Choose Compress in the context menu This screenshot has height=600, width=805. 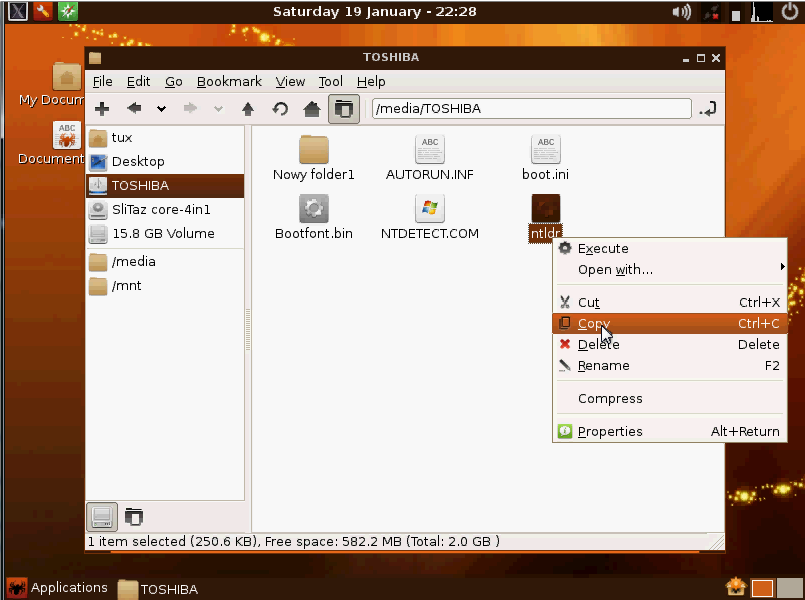(x=669, y=399)
